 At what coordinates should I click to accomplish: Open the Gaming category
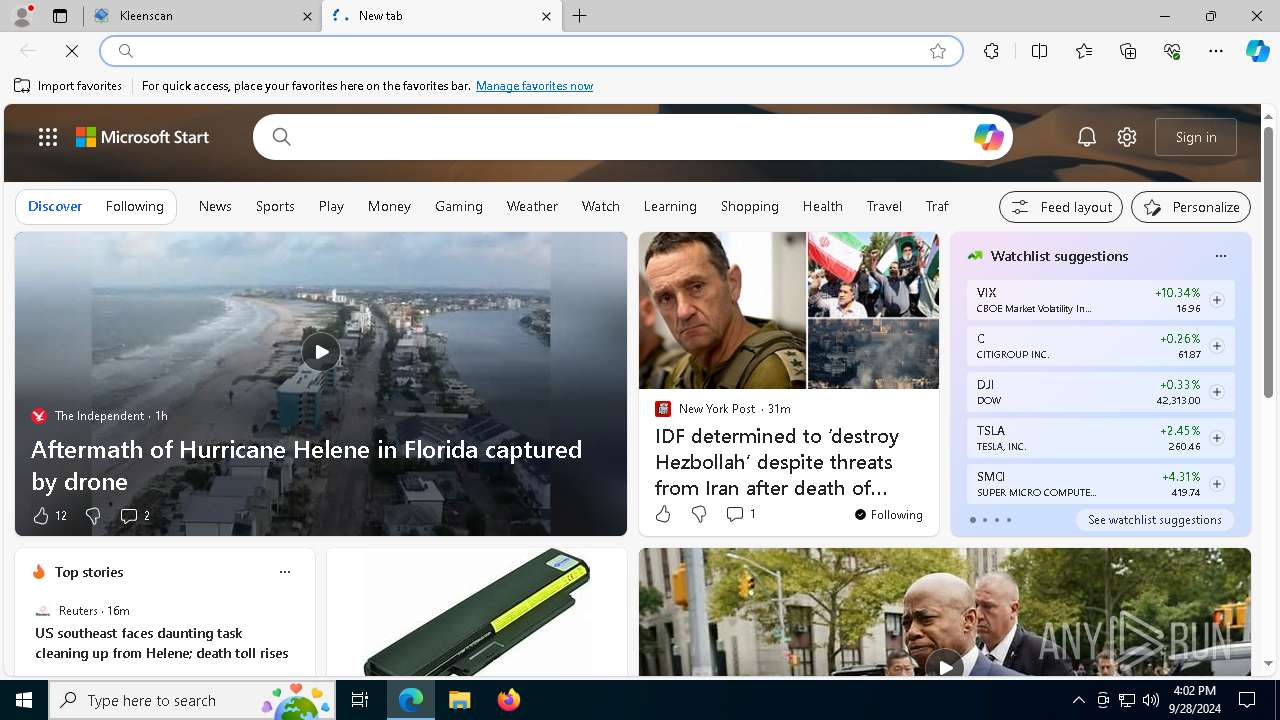[x=459, y=206]
